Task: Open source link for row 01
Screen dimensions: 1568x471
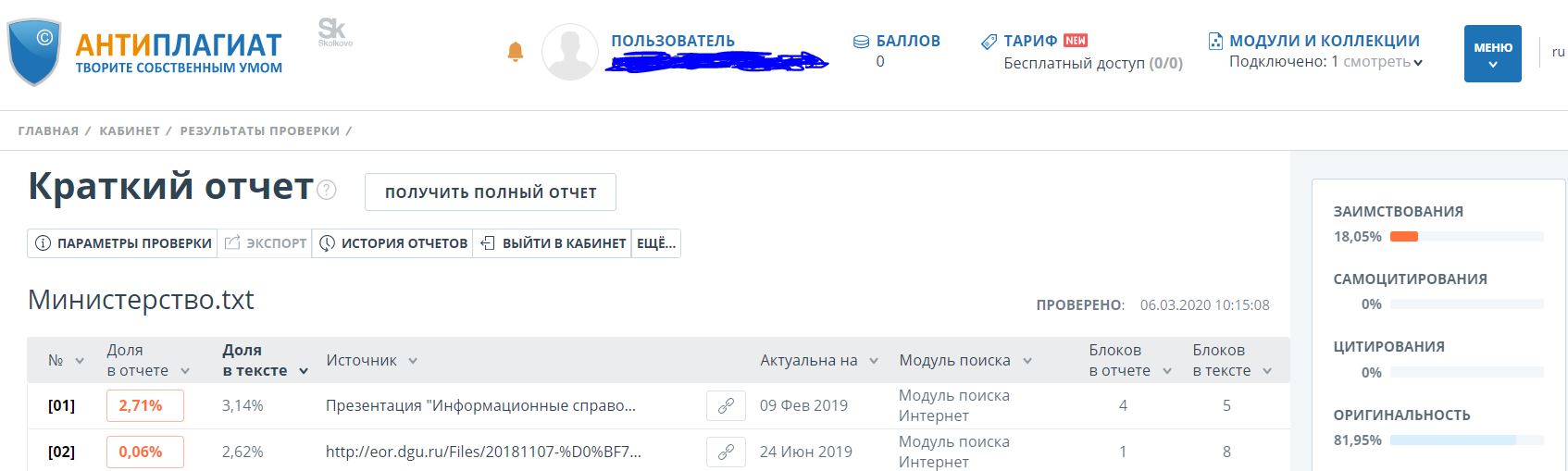Action: click(726, 405)
